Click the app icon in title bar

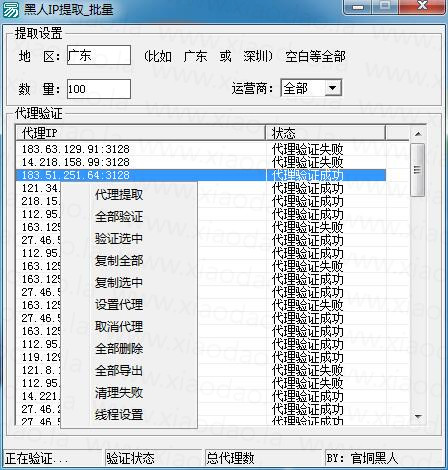click(11, 9)
